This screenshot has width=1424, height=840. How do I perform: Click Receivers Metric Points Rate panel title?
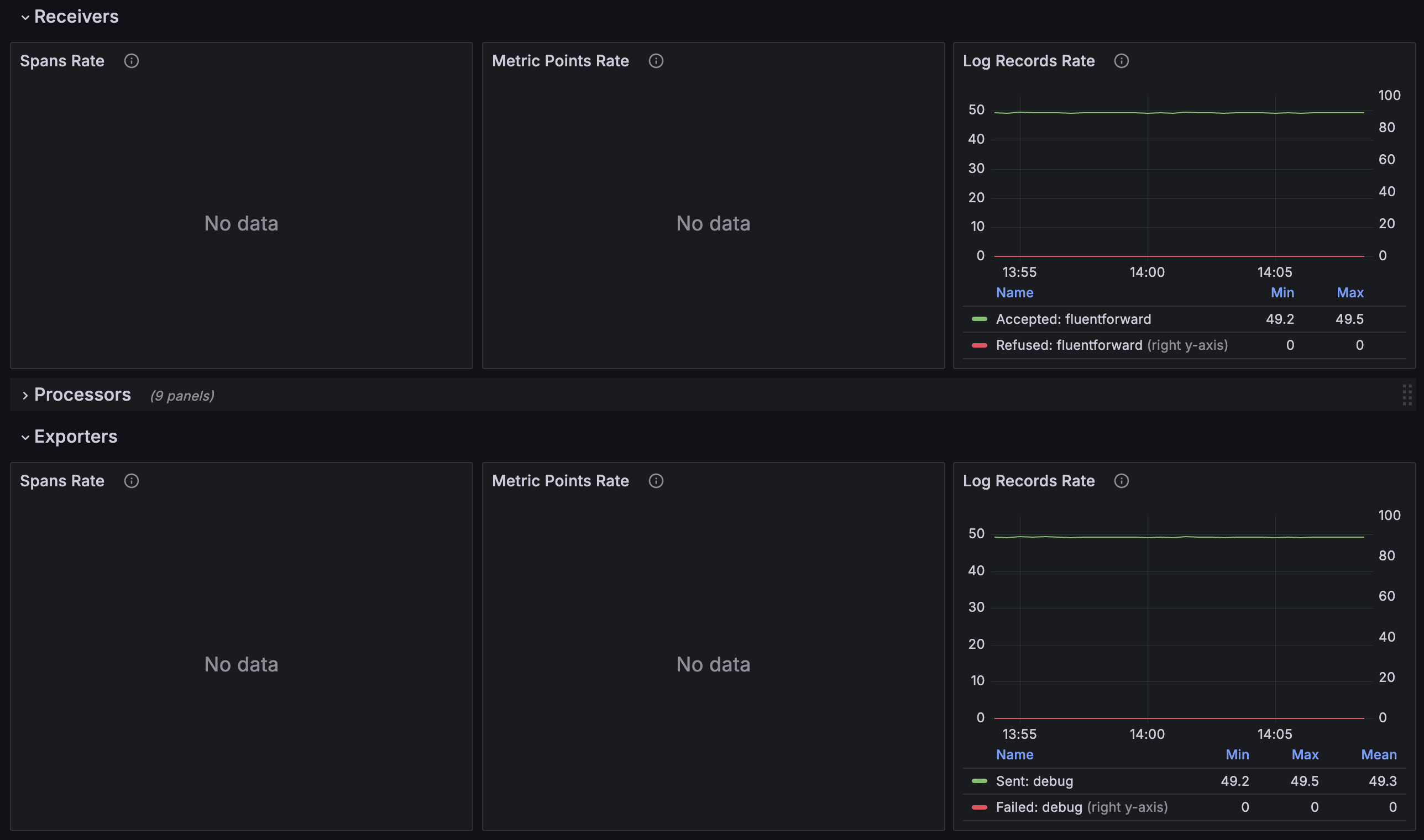560,61
